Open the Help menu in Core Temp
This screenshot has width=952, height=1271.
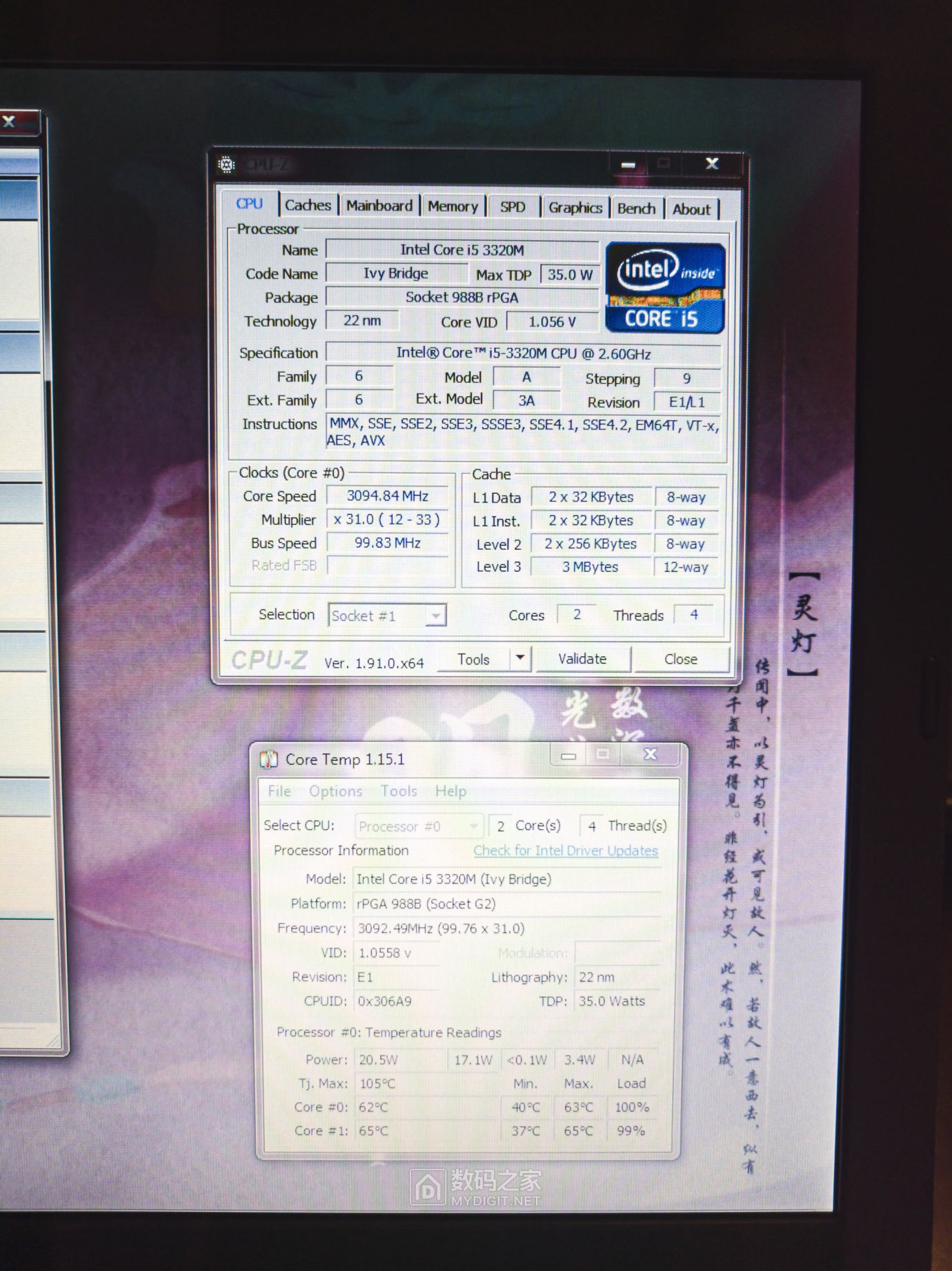450,791
